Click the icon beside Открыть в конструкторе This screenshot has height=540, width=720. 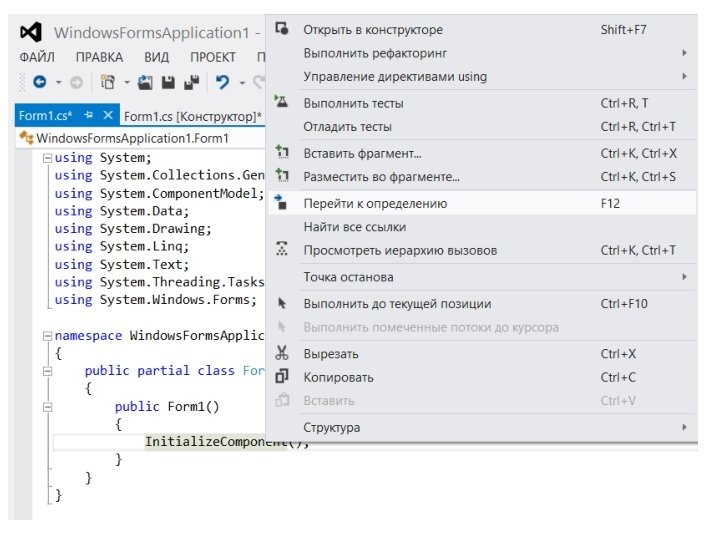pyautogui.click(x=282, y=28)
